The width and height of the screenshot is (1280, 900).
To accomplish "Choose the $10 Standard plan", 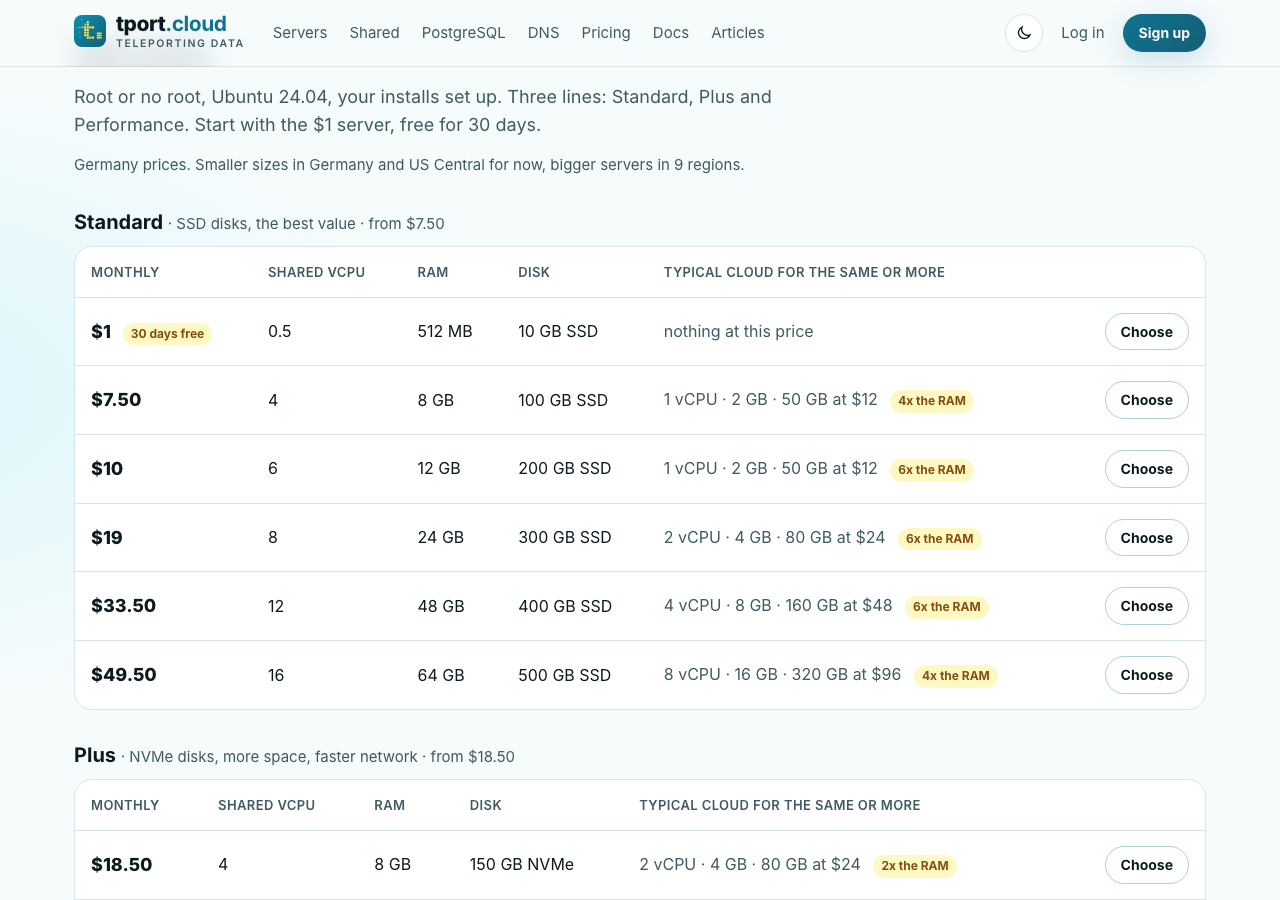I will tap(1147, 469).
